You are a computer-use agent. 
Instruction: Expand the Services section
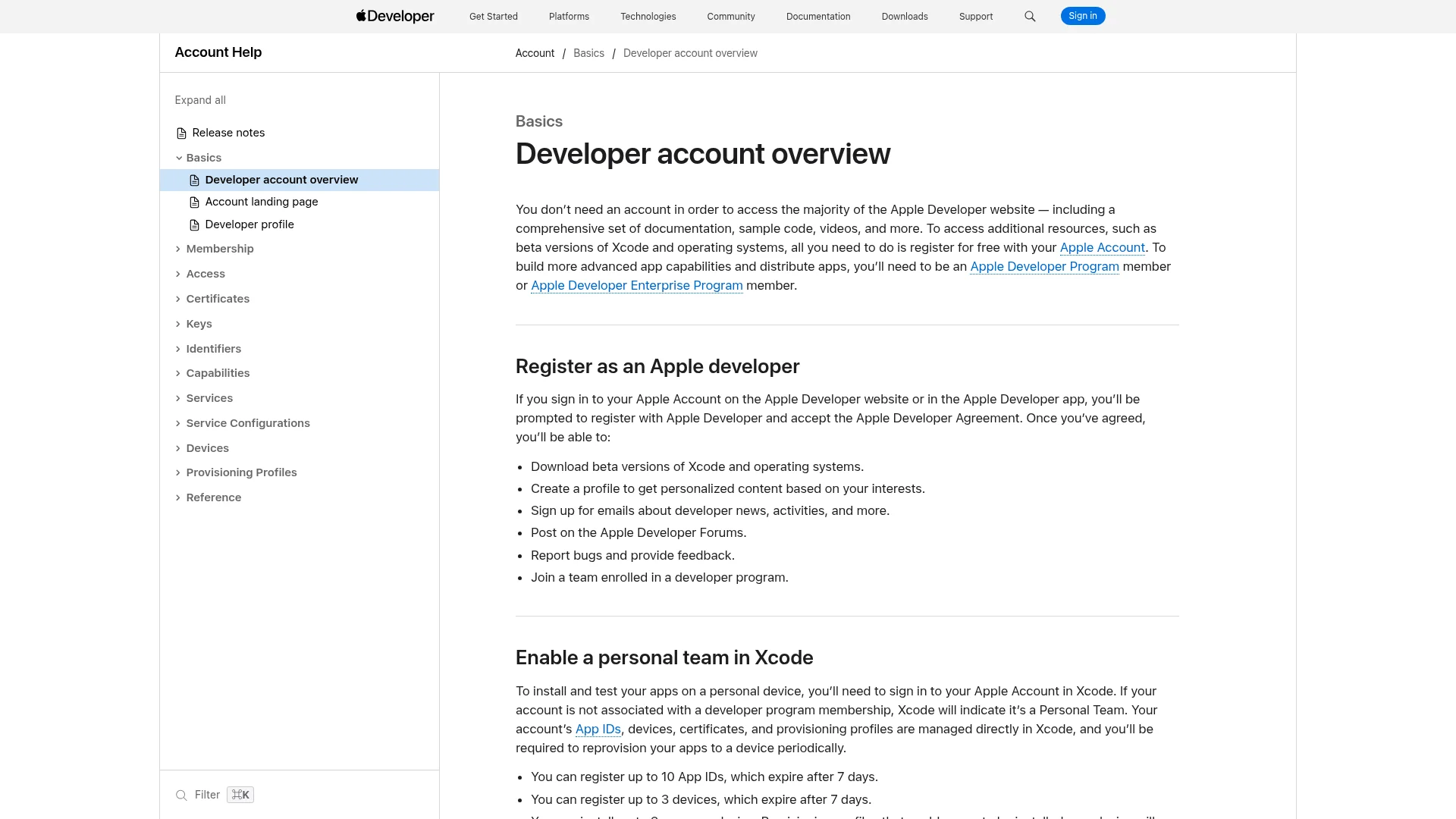[178, 398]
